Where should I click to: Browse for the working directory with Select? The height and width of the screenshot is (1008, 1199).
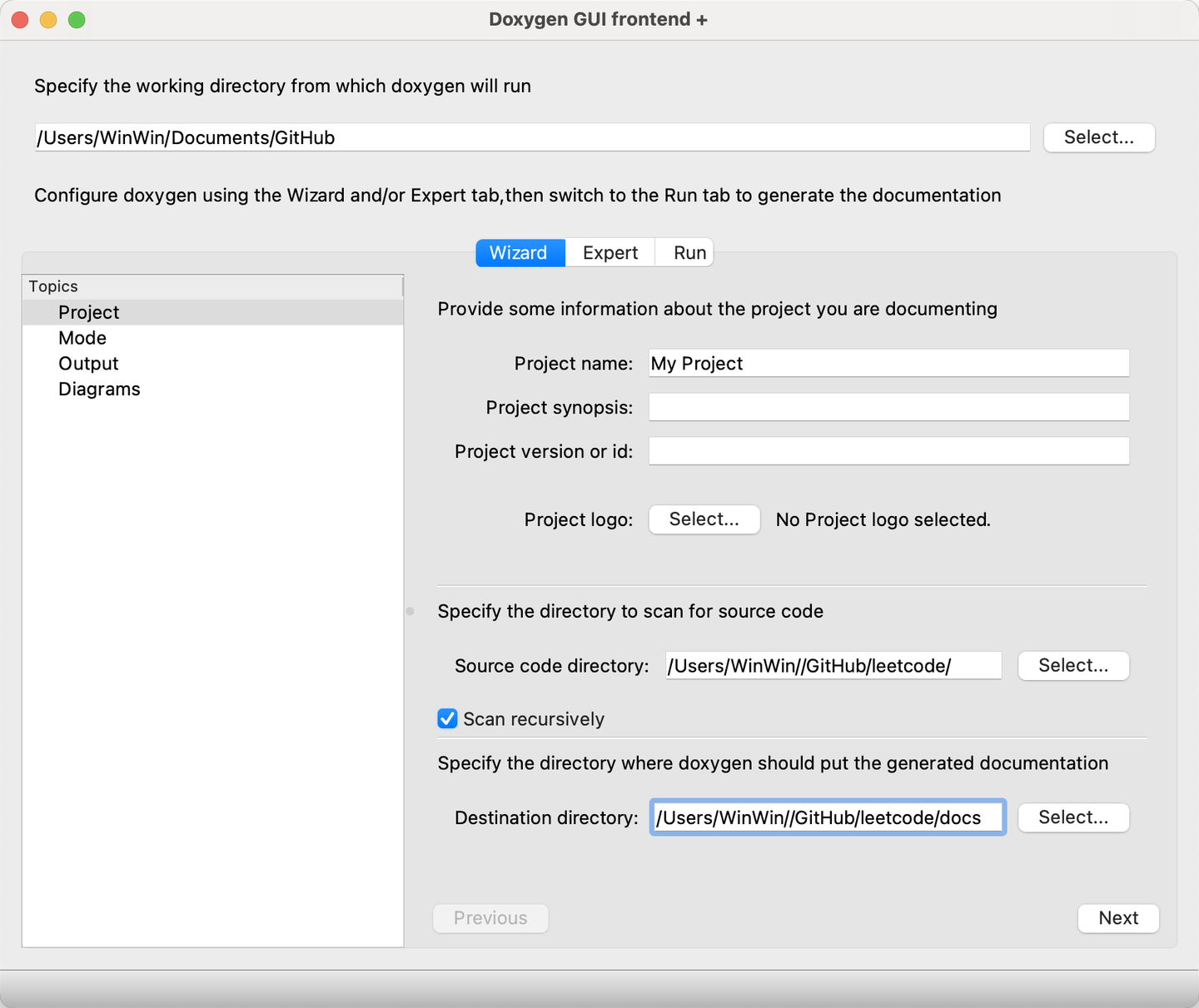[x=1098, y=137]
